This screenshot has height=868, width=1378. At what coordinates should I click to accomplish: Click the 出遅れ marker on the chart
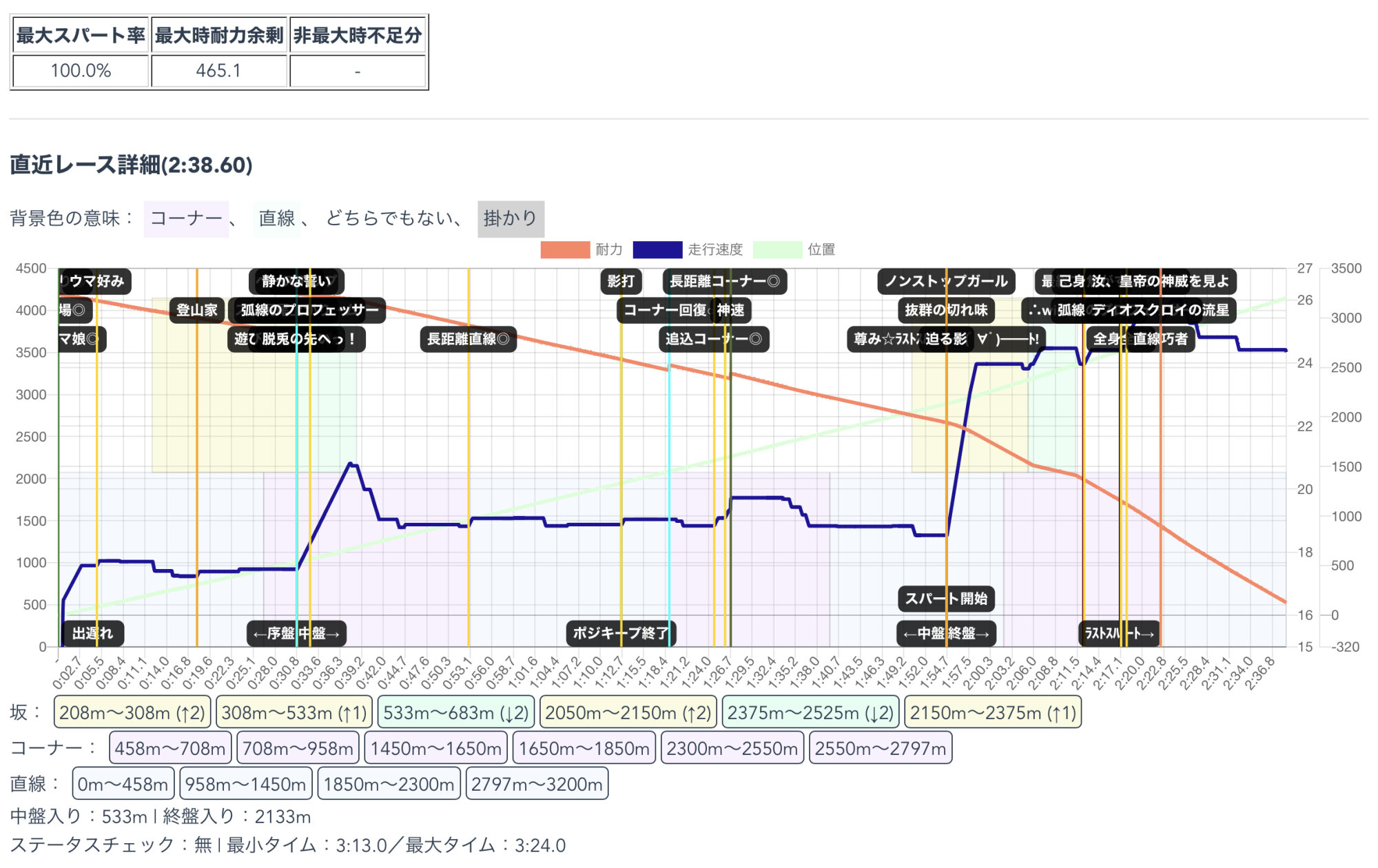[92, 633]
